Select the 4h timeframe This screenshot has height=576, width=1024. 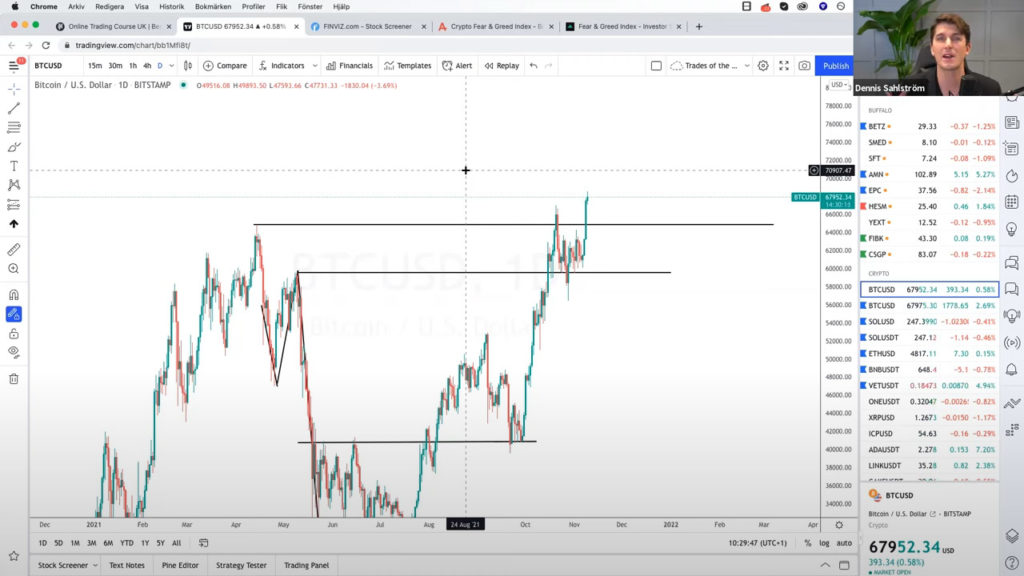click(147, 65)
